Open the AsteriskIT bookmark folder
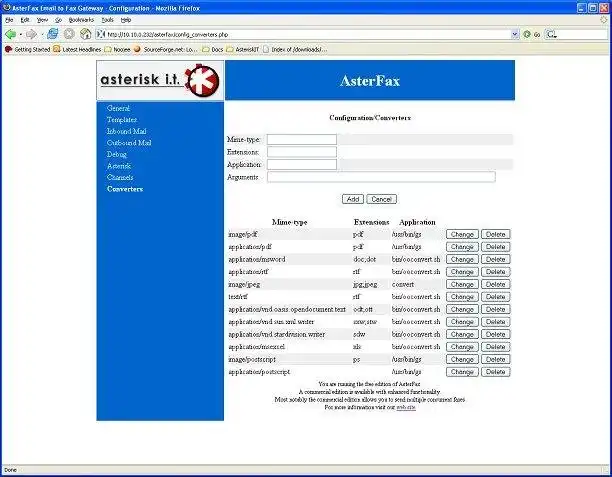The width and height of the screenshot is (612, 477). coord(243,50)
